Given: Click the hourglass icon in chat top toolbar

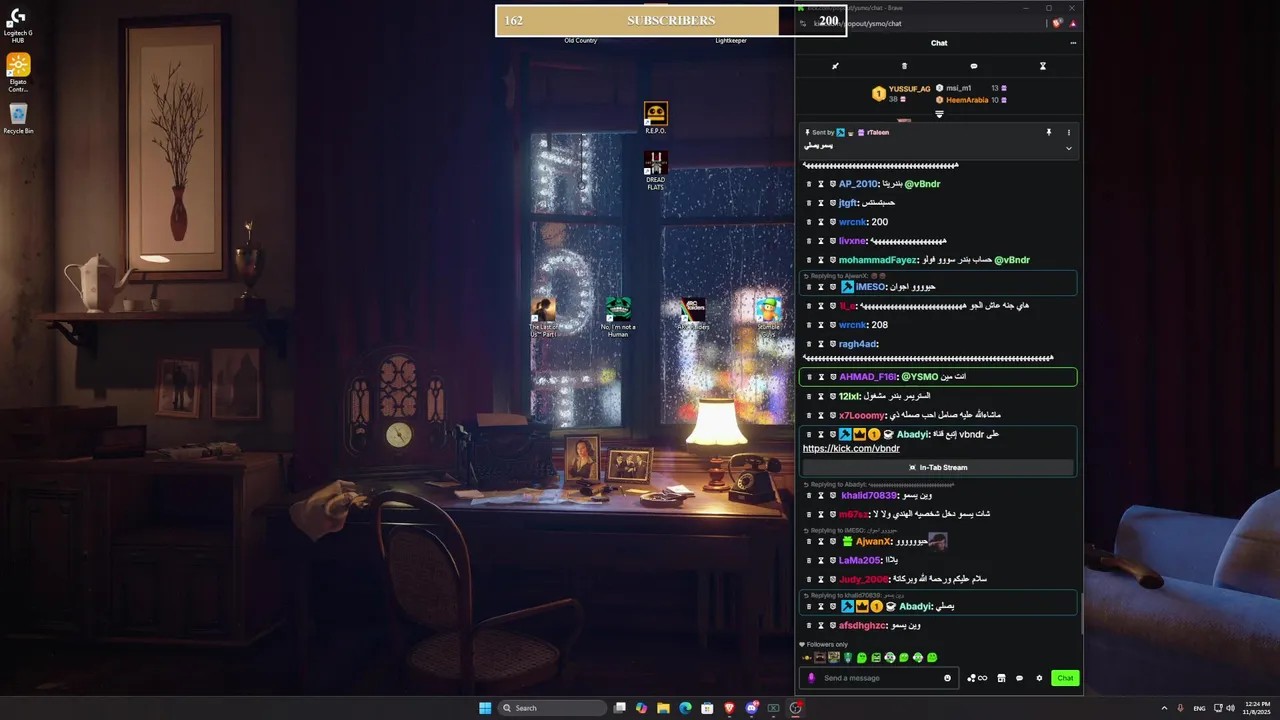Looking at the screenshot, I should pyautogui.click(x=1043, y=66).
